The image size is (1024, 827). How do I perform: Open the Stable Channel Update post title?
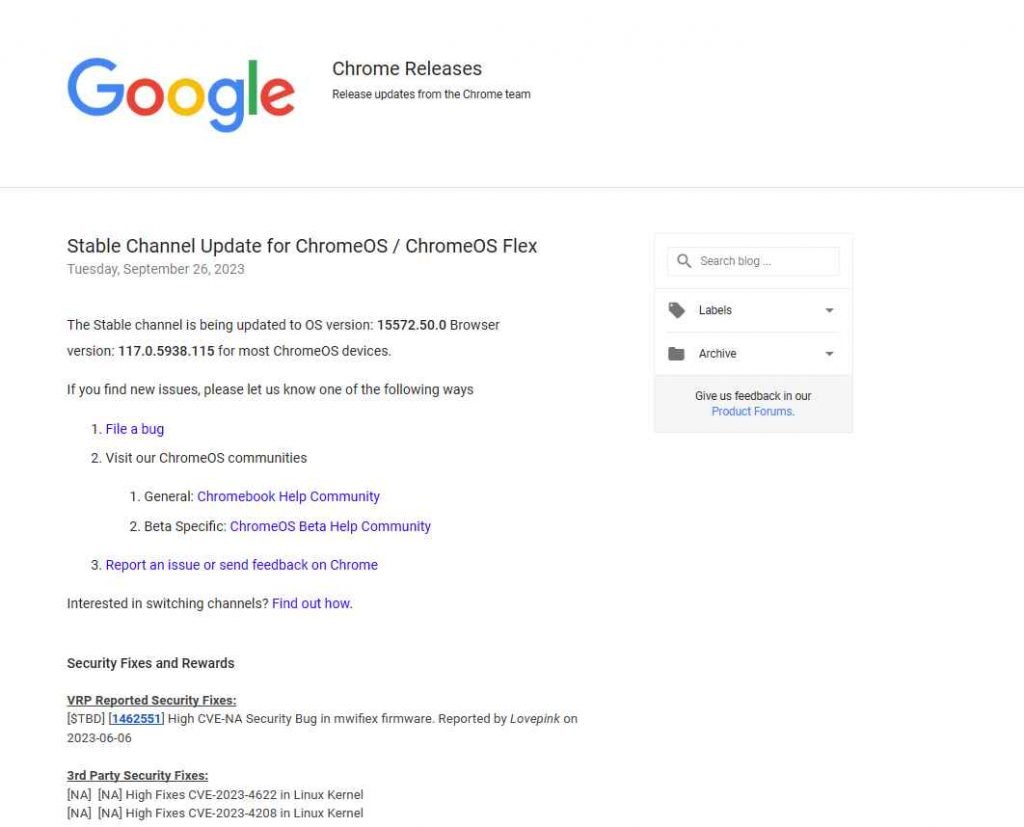point(302,246)
